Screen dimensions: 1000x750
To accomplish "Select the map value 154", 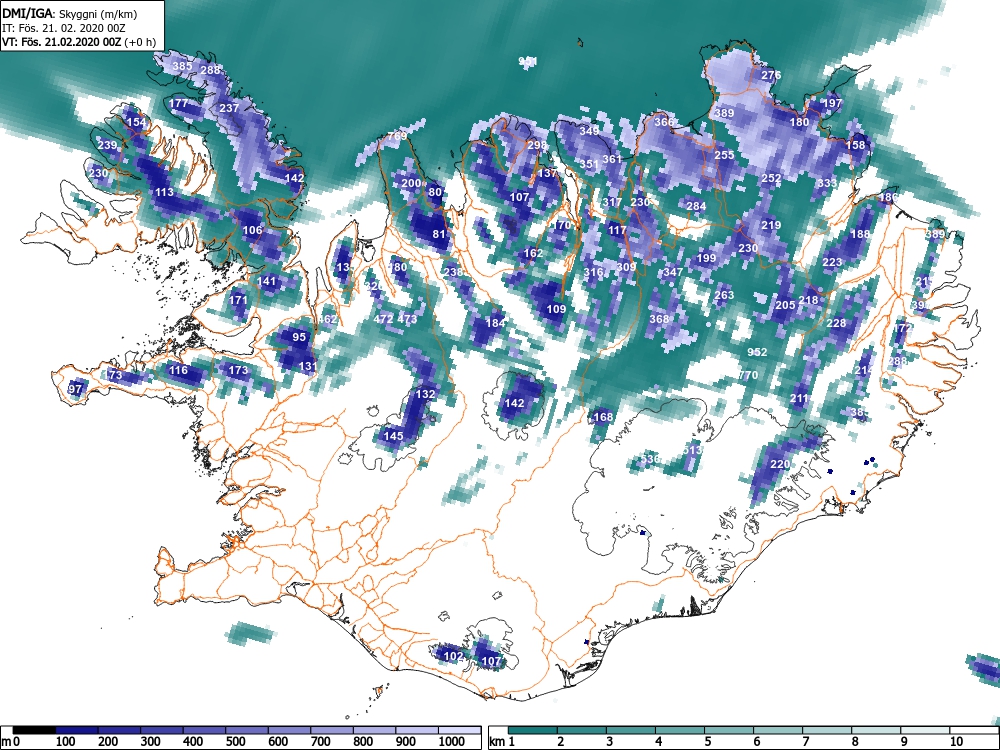I will tap(136, 122).
